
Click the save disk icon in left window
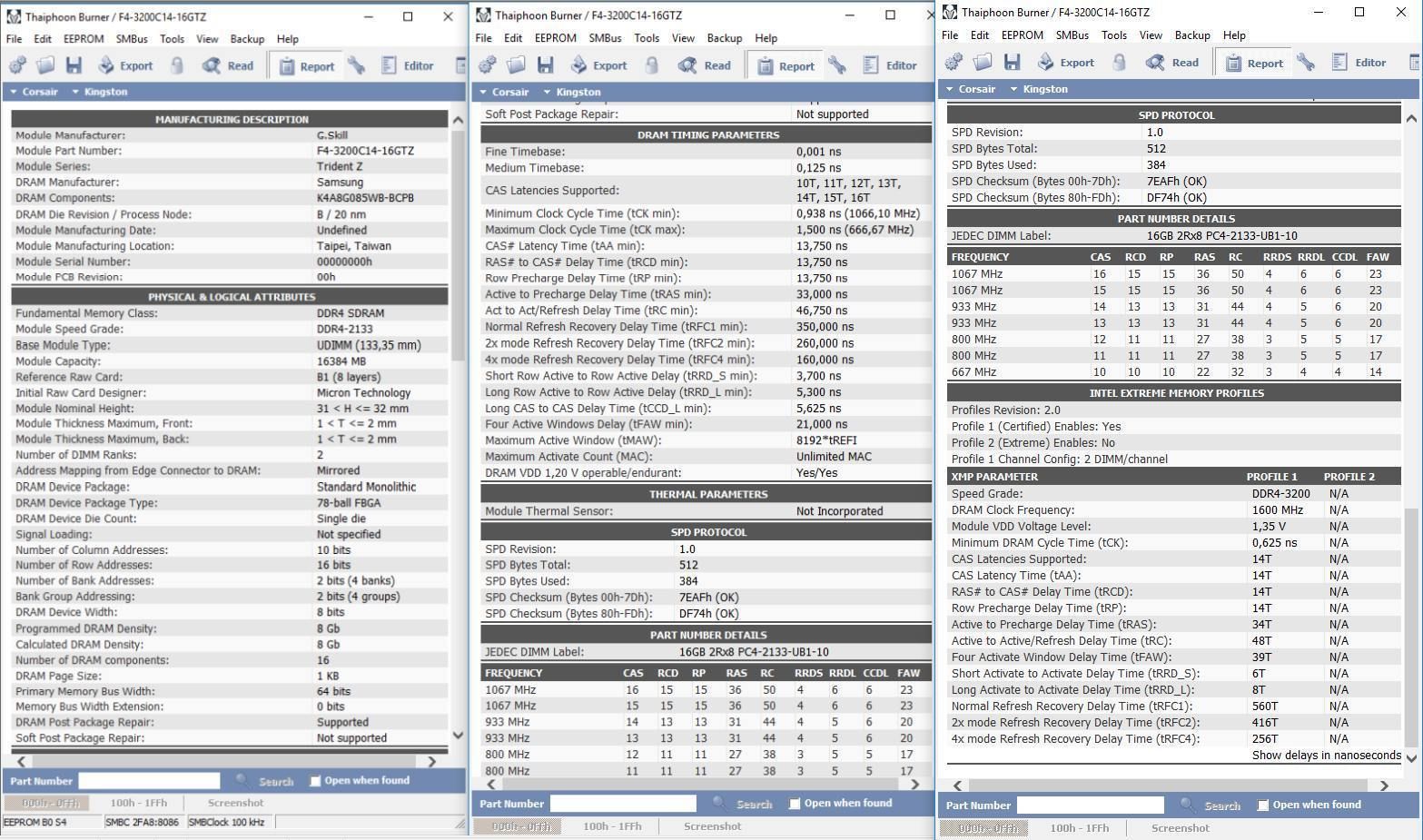pyautogui.click(x=74, y=65)
